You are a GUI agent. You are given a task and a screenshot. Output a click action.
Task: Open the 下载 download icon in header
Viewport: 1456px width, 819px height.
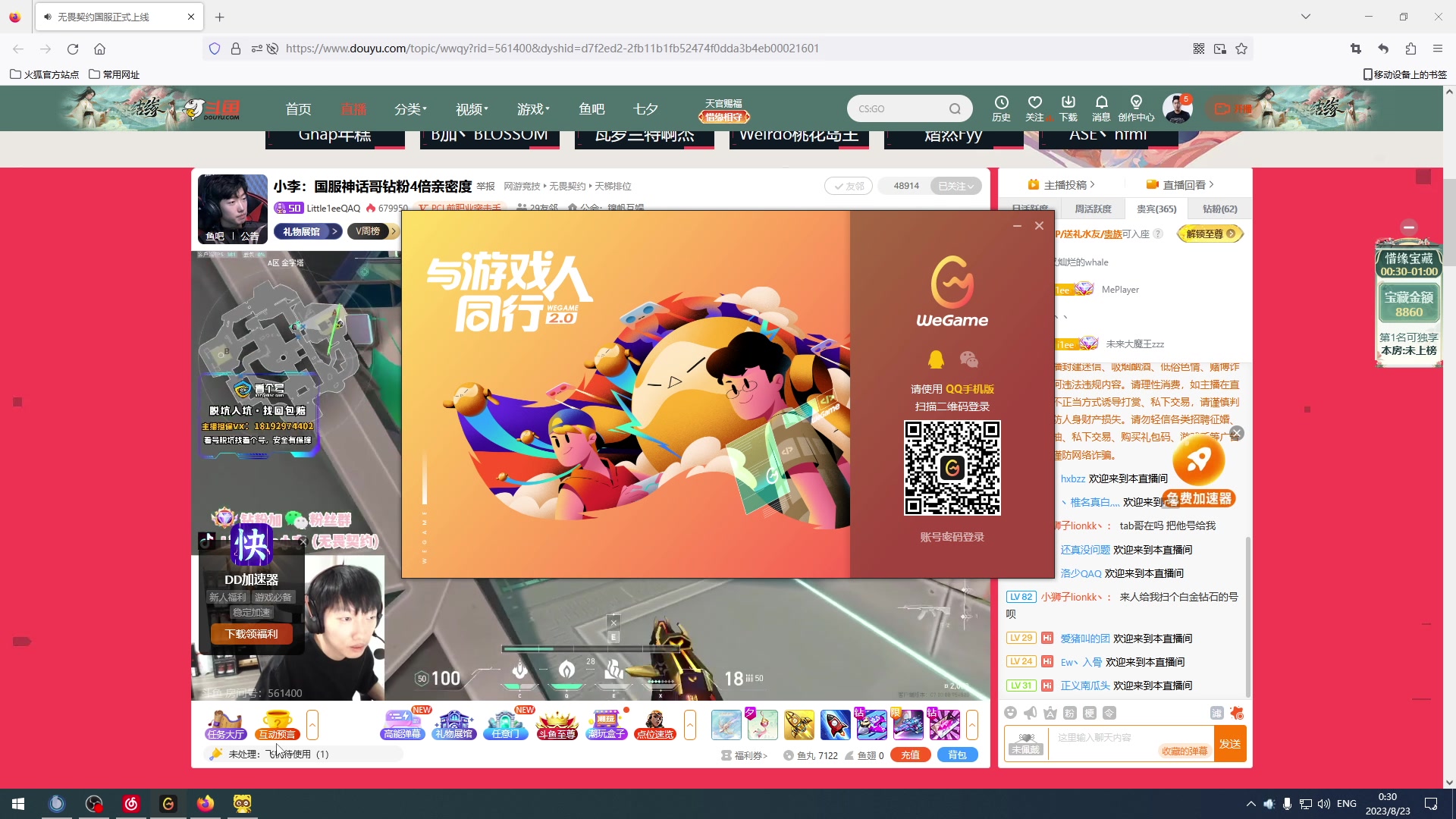[1068, 108]
